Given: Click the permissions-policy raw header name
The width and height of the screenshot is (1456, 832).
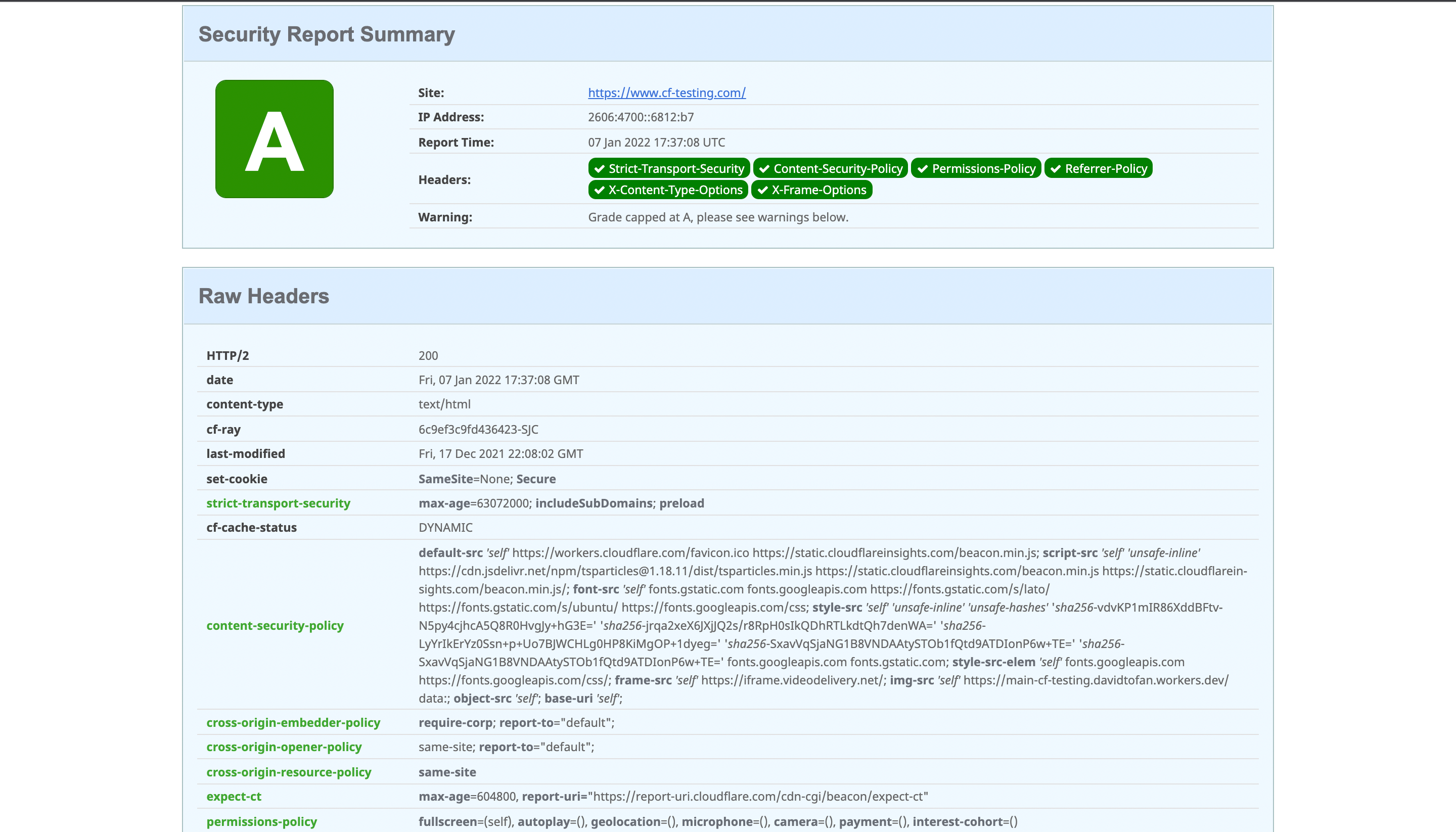Looking at the screenshot, I should (x=262, y=821).
